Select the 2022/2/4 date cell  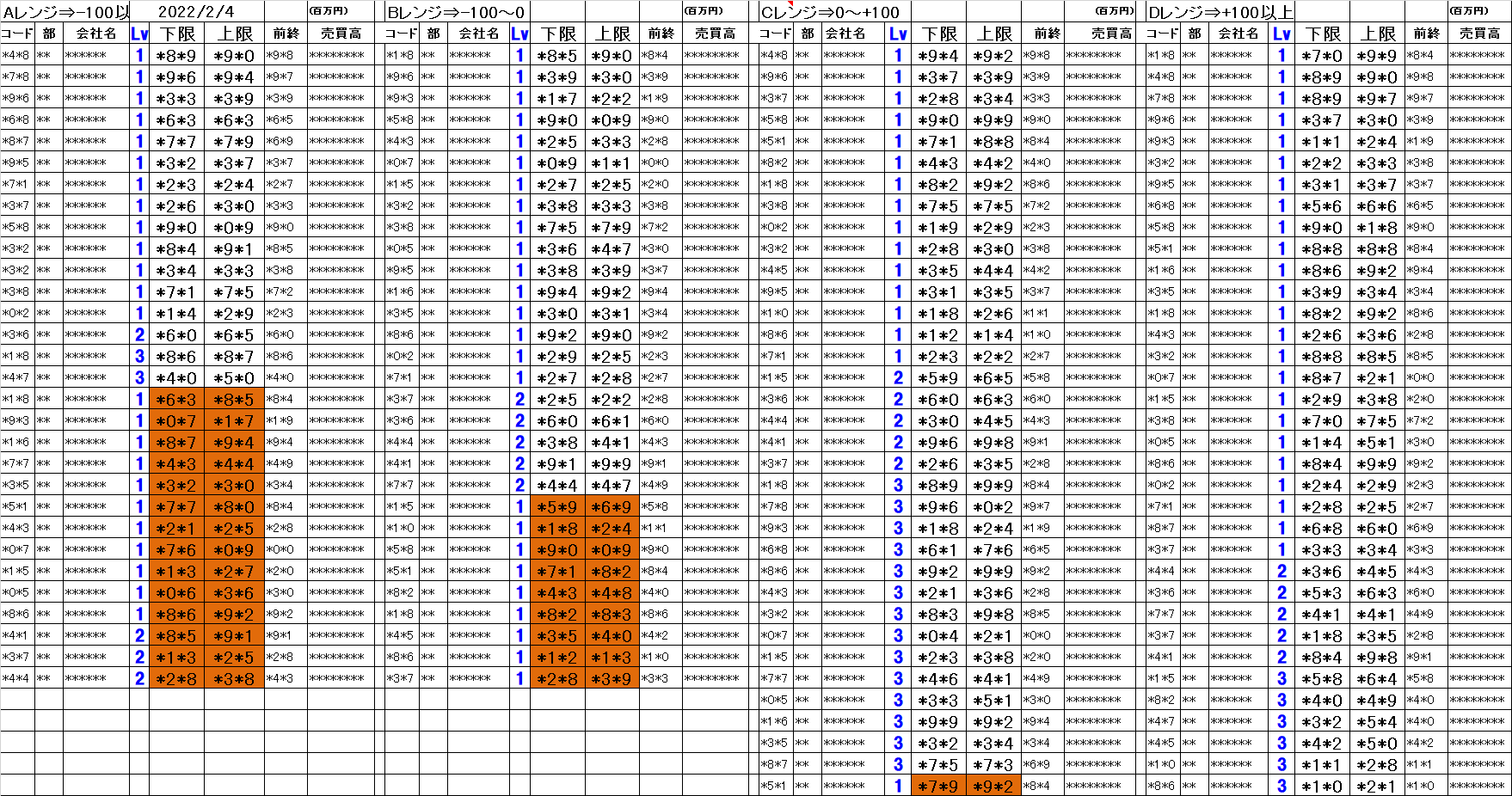[197, 11]
